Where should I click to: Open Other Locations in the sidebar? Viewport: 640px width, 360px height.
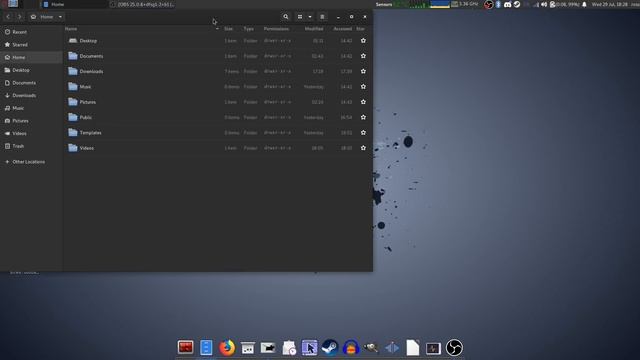click(31, 162)
